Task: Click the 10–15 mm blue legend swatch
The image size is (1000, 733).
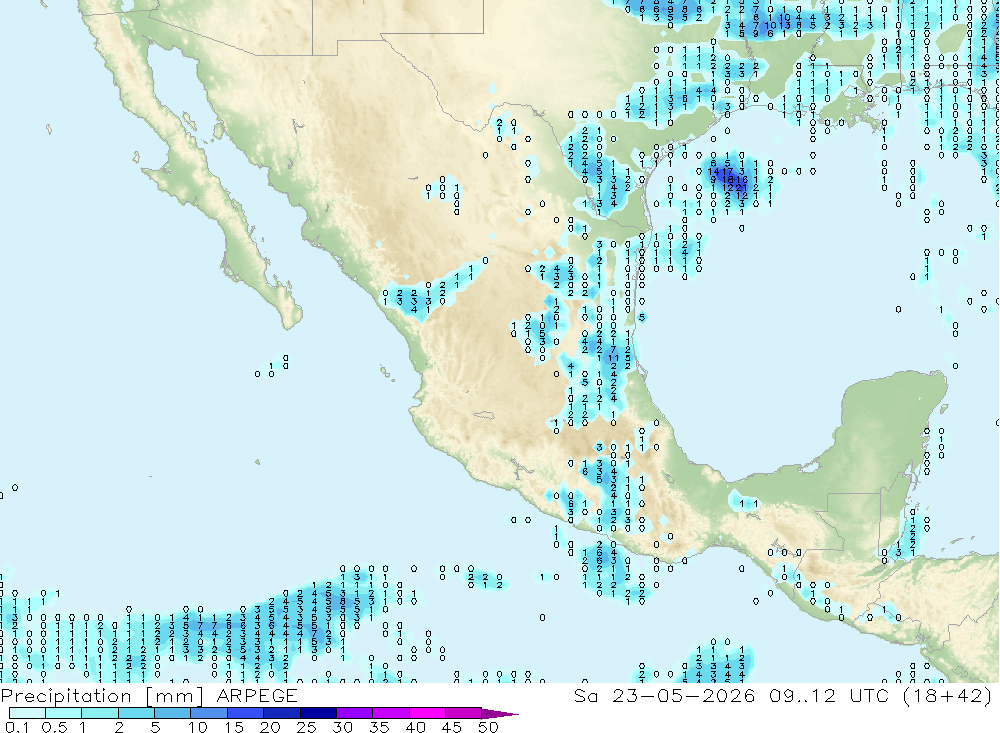Action: click(x=209, y=713)
